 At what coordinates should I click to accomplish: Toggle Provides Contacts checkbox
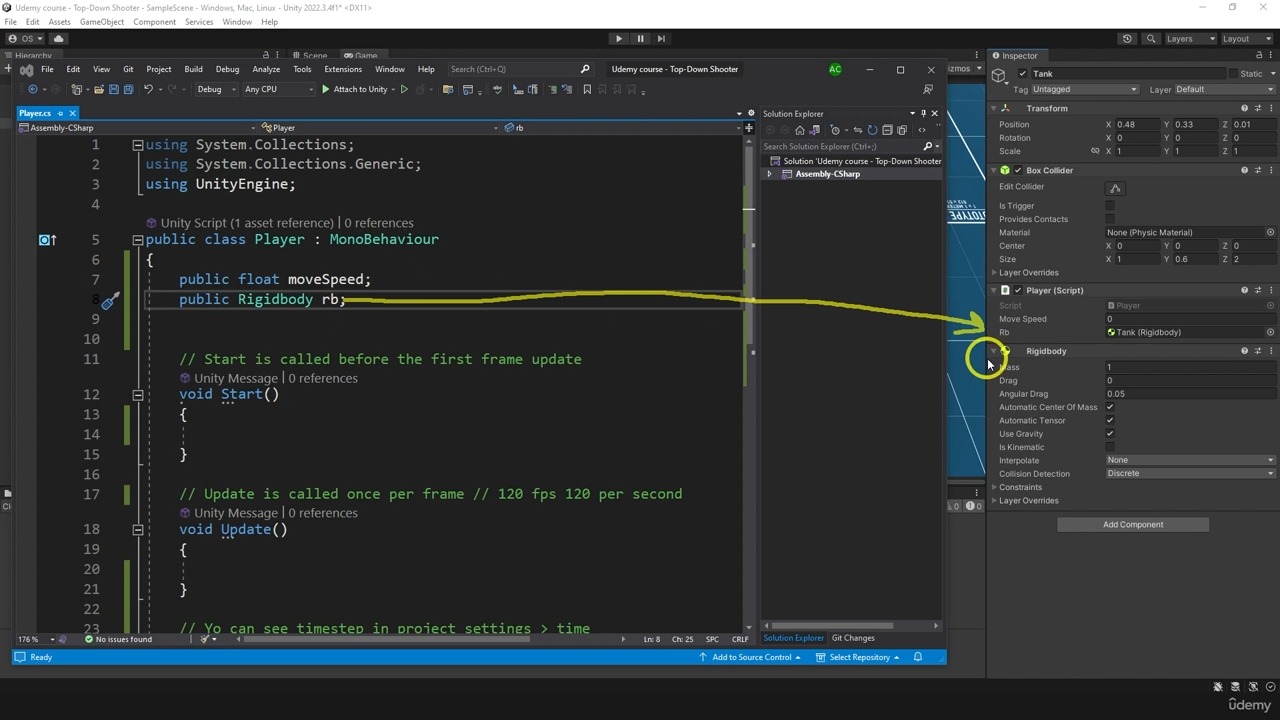[x=1110, y=219]
